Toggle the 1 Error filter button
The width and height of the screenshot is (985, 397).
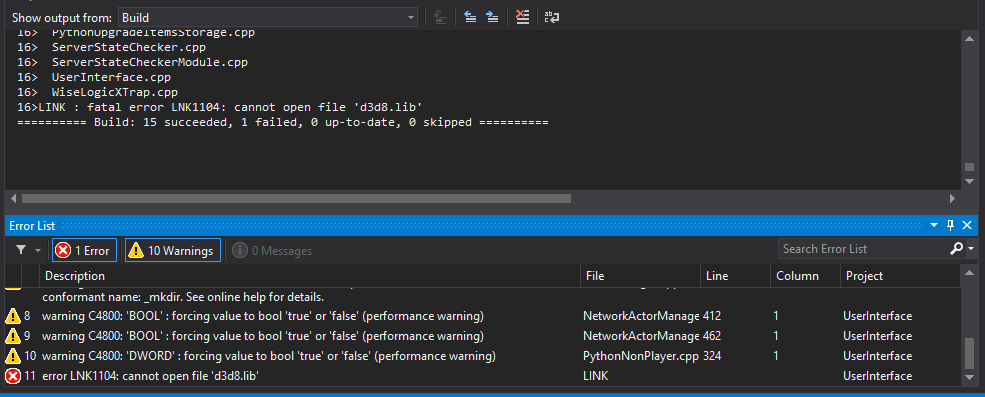pyautogui.click(x=84, y=250)
